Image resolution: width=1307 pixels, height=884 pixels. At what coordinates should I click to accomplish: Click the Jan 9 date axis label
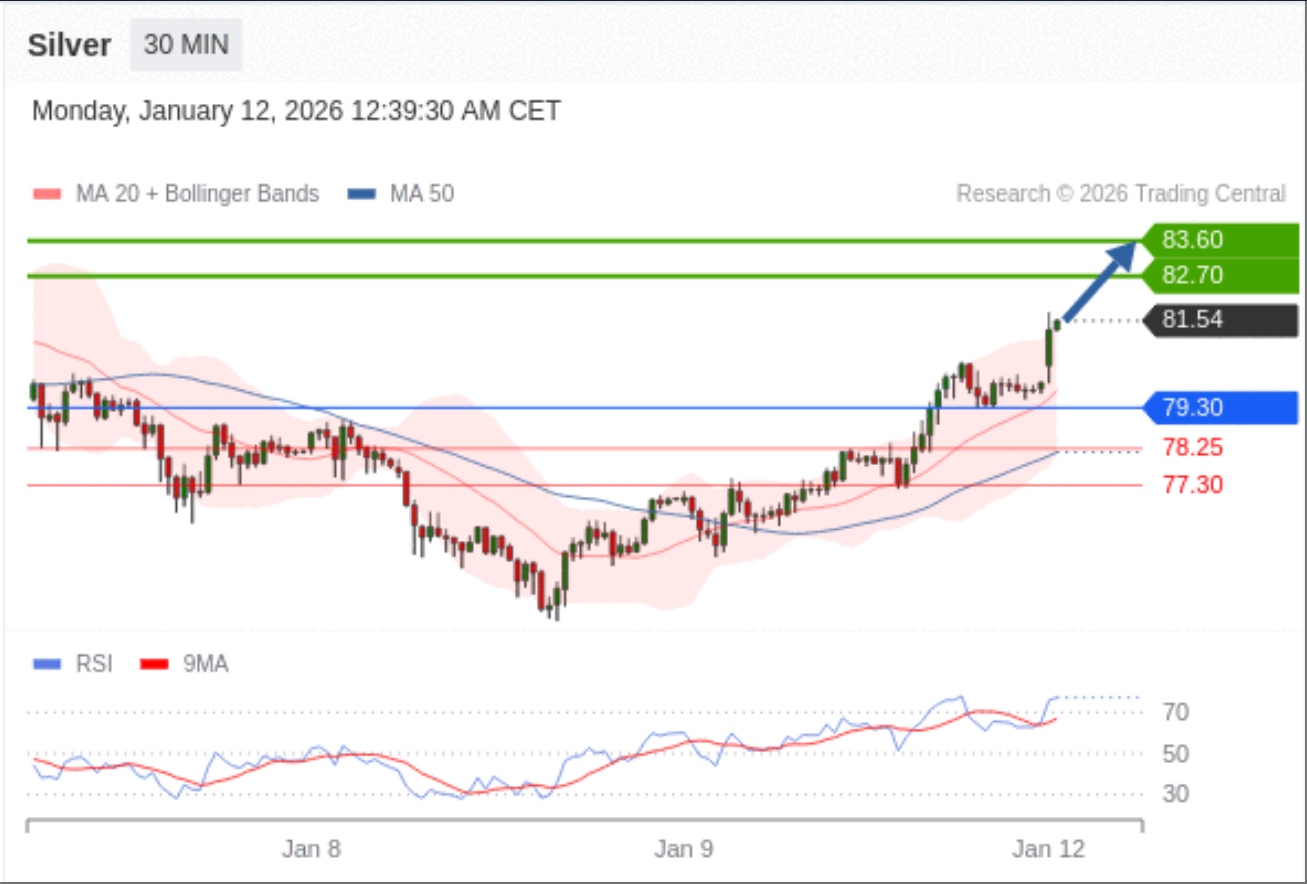(684, 850)
